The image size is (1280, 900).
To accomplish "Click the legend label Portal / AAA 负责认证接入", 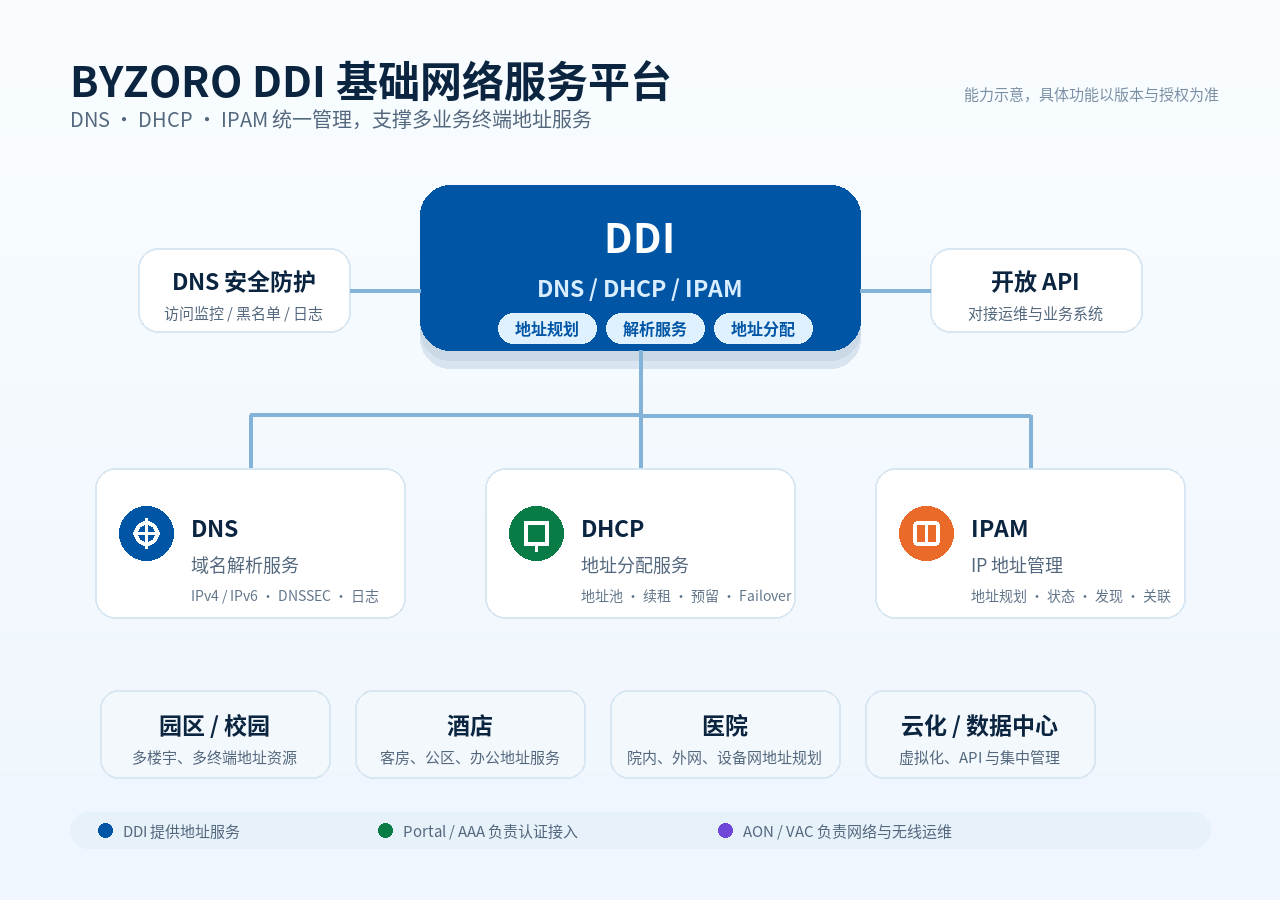I will click(x=491, y=831).
